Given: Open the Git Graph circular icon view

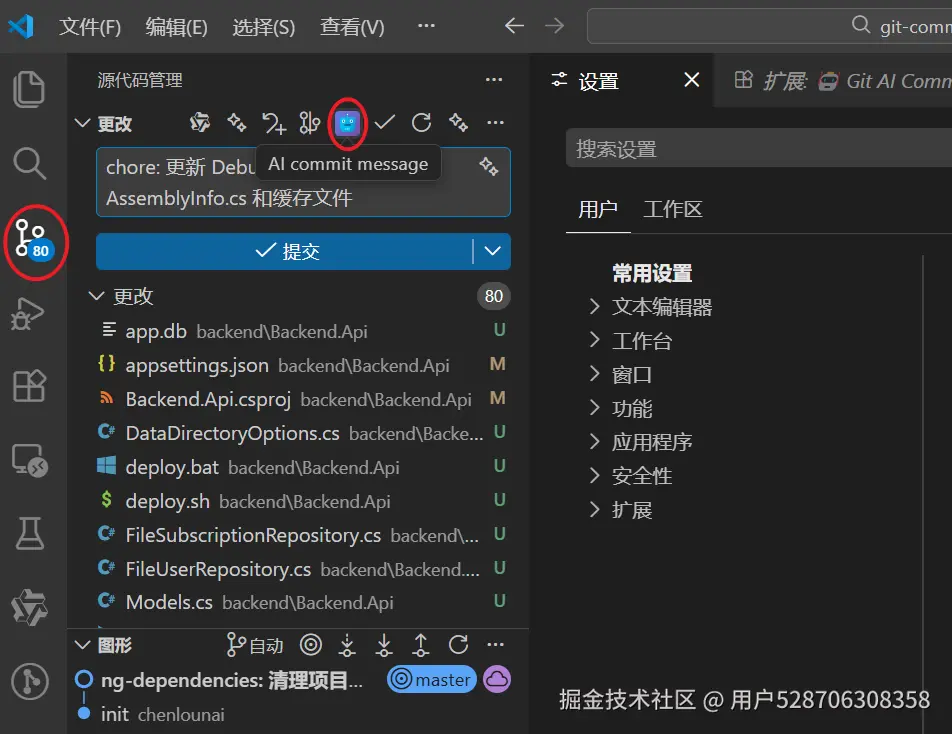Looking at the screenshot, I should pos(29,681).
